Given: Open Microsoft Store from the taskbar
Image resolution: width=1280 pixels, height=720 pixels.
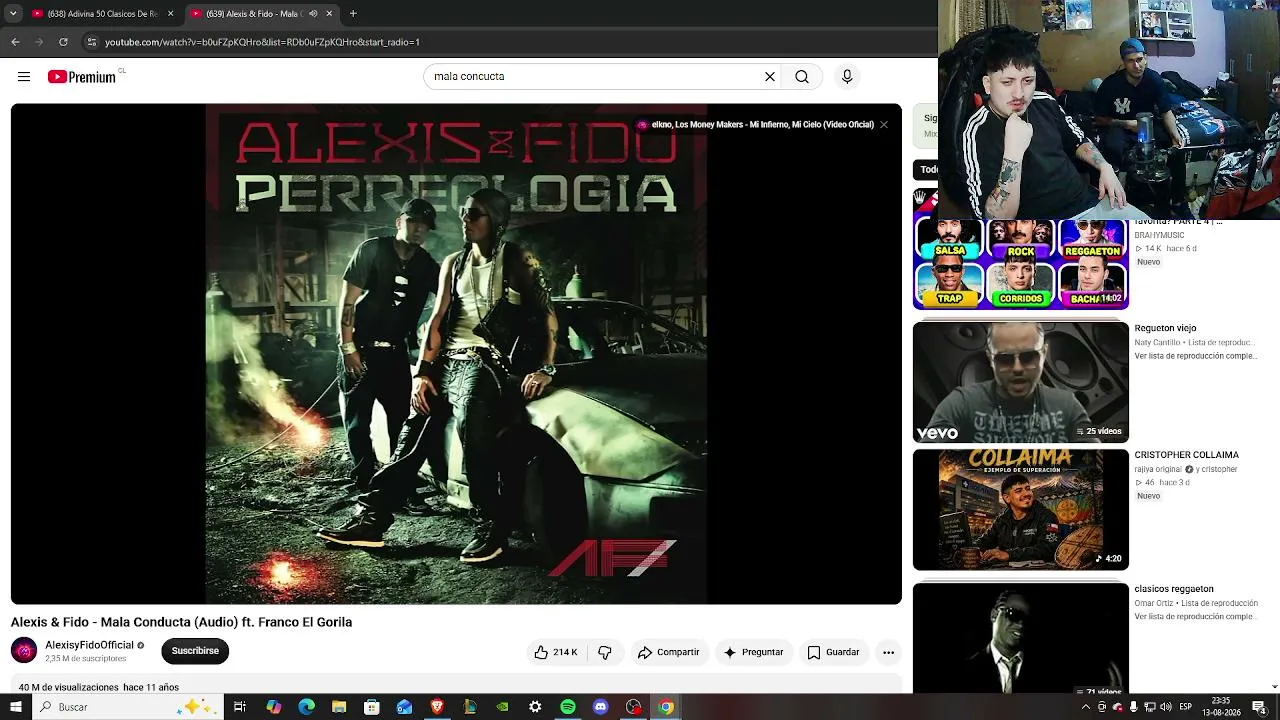Looking at the screenshot, I should (x=372, y=707).
